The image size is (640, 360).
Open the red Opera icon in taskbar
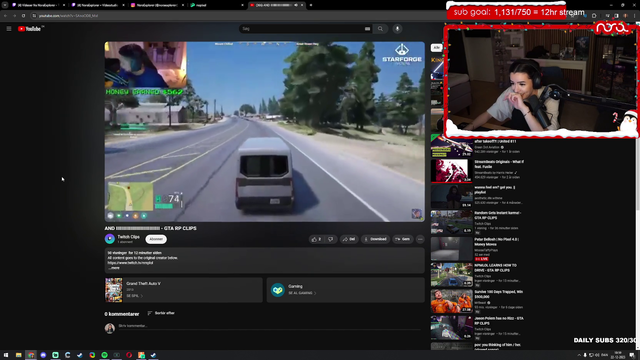129,355
